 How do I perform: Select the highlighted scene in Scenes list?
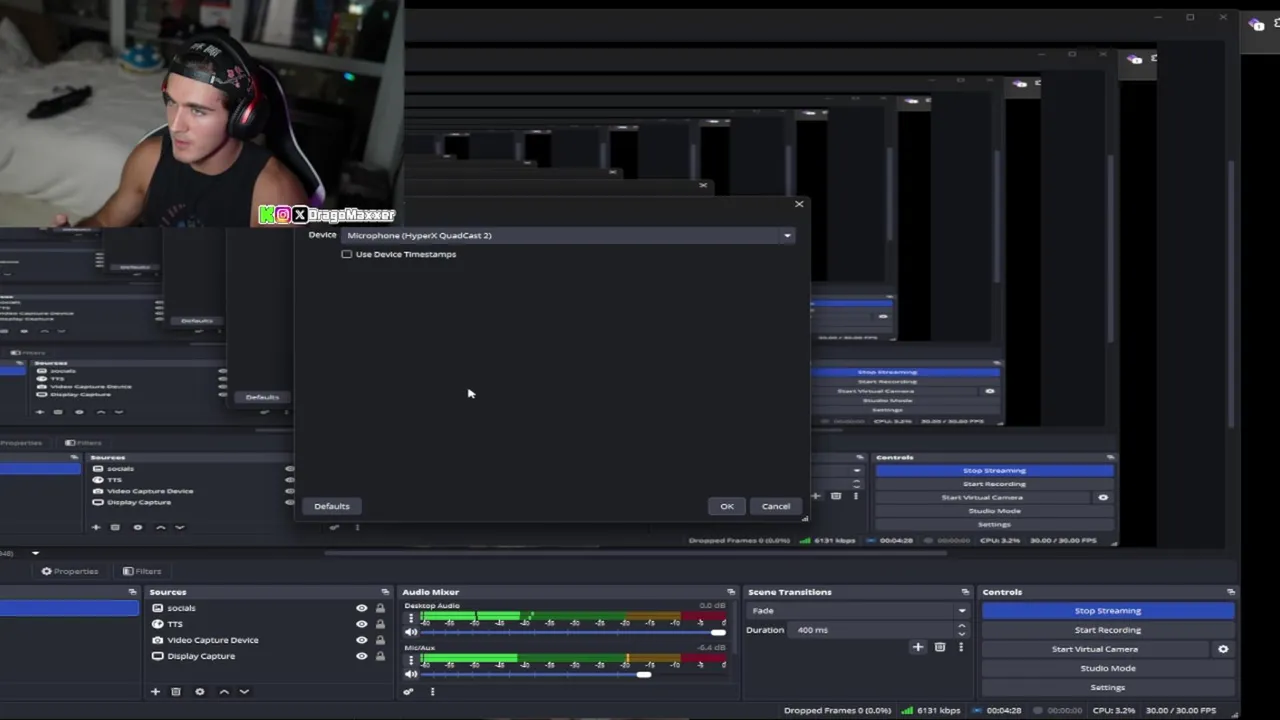[x=69, y=608]
